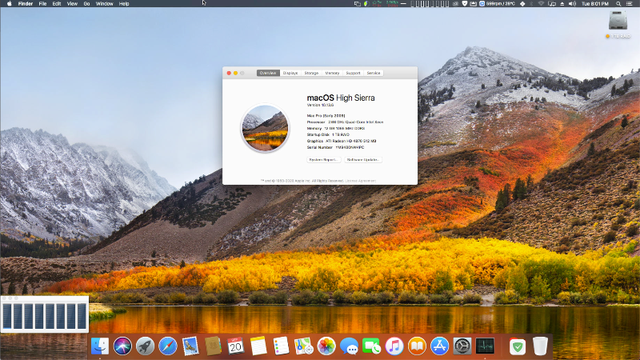The image size is (640, 360).
Task: Open Messages speech bubble icon
Action: pos(349,346)
